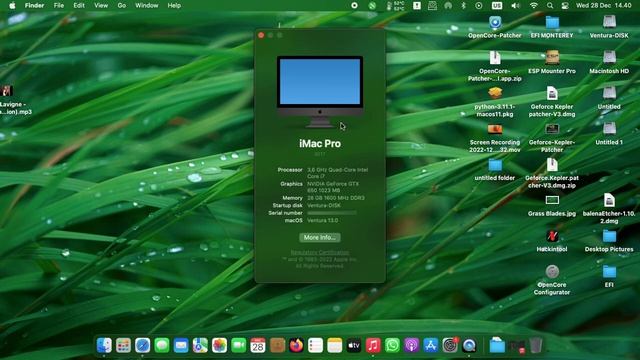Click the screen recording stop icon in menu bar
The height and width of the screenshot is (360, 640).
point(354,6)
